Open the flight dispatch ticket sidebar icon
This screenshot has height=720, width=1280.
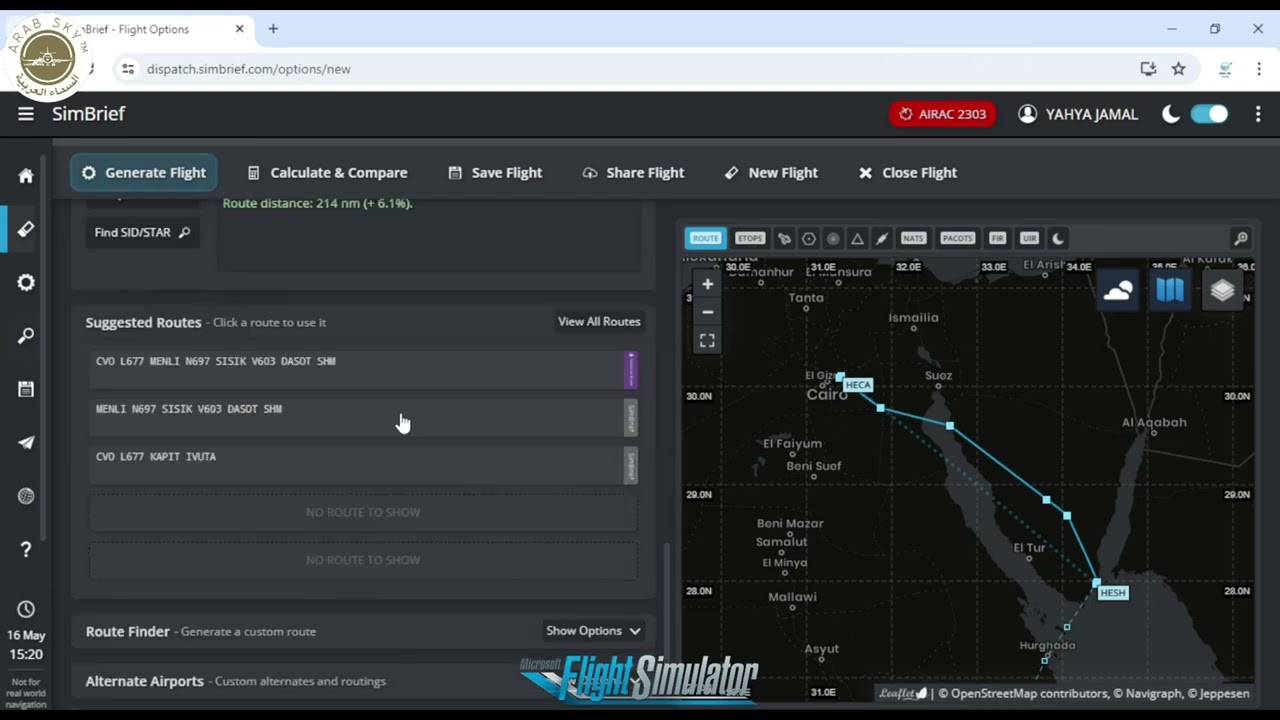point(26,229)
